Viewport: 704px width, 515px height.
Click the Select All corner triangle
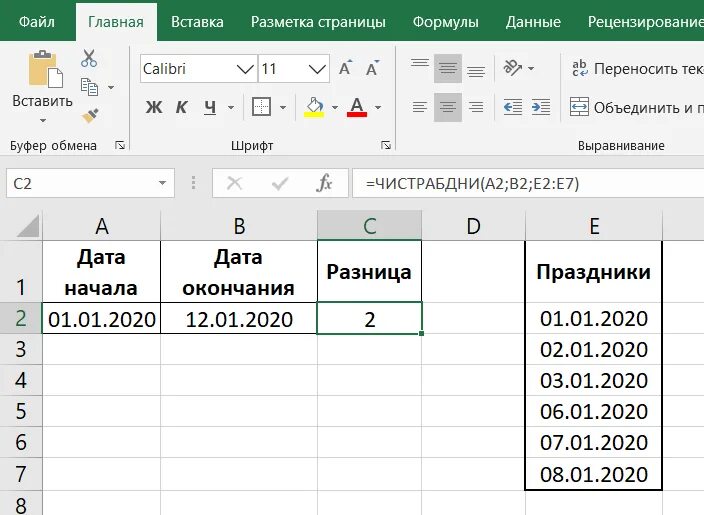27,225
